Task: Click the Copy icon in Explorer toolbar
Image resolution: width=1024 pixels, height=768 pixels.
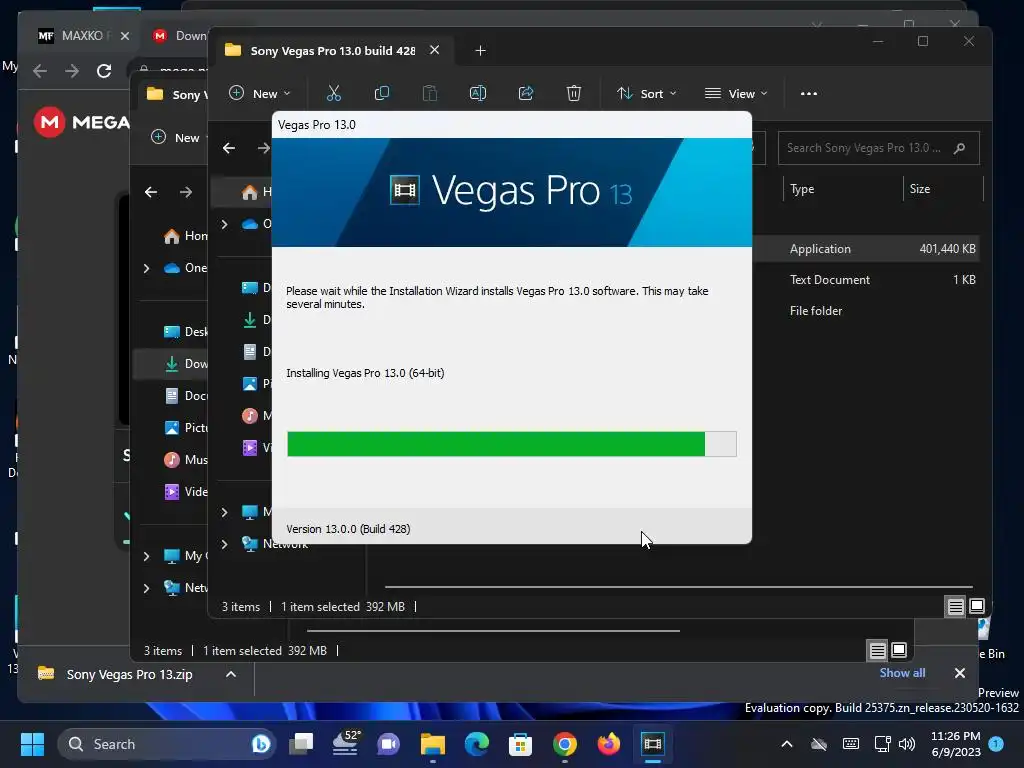Action: coord(382,93)
